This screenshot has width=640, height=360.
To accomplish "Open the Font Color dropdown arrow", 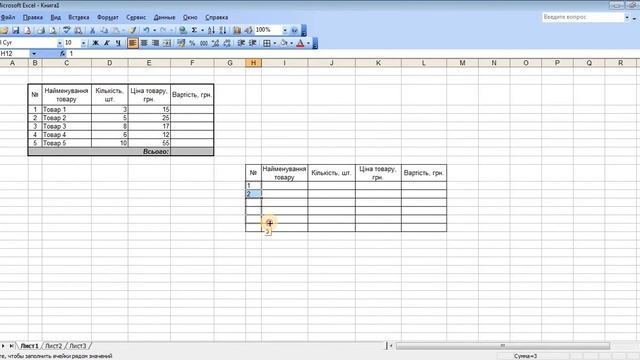I will [308, 43].
